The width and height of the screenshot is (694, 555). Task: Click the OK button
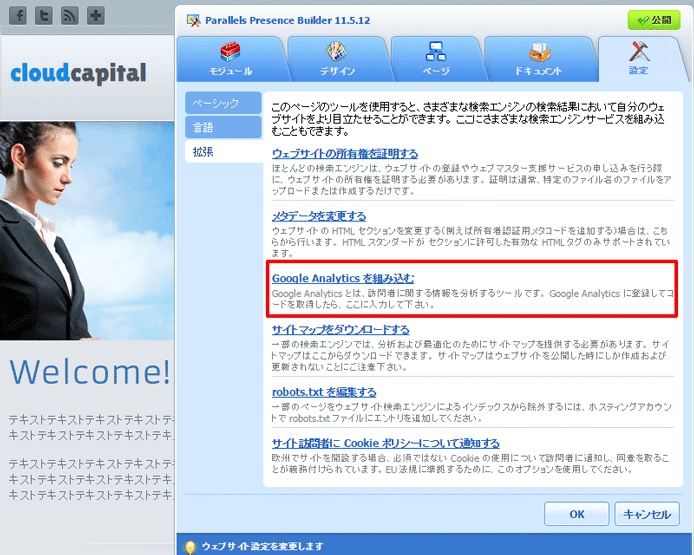click(576, 514)
